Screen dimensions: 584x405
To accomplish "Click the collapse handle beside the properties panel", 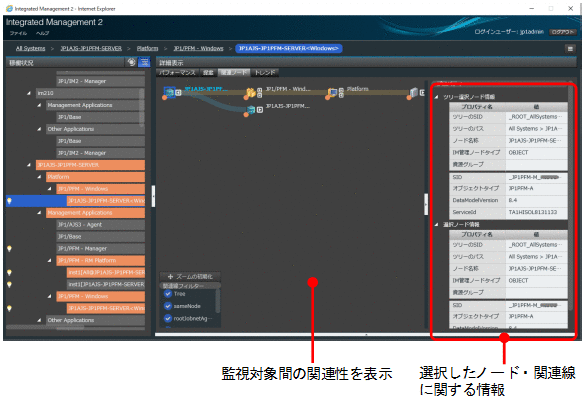I will click(x=426, y=204).
